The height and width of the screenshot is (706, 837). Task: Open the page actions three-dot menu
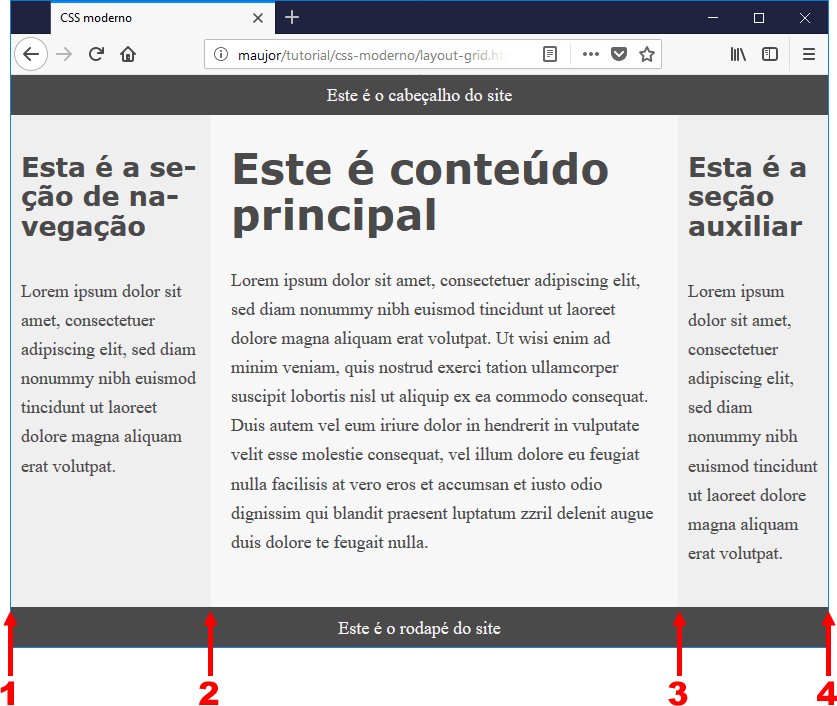point(591,54)
